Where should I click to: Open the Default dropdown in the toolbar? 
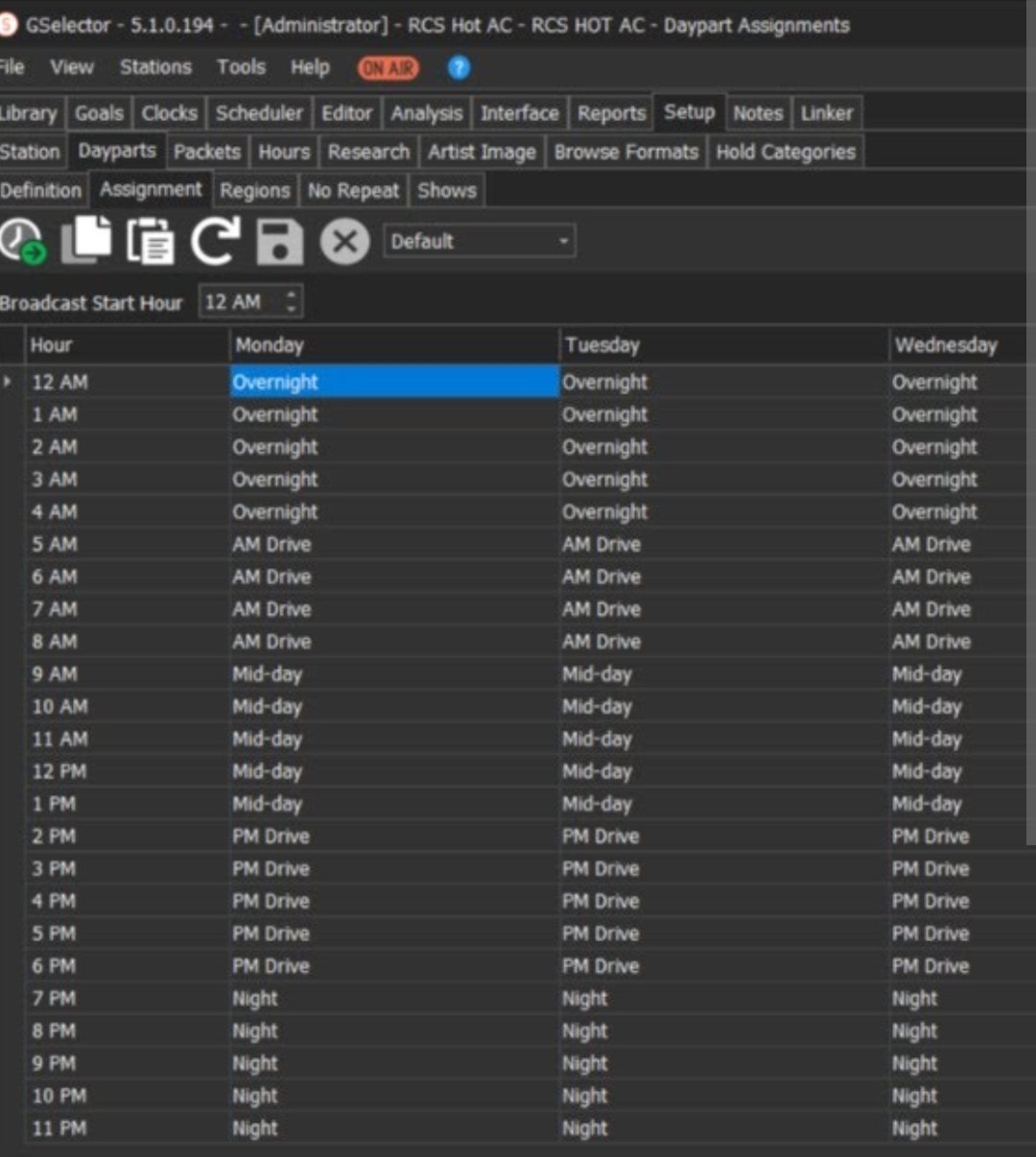[x=479, y=241]
